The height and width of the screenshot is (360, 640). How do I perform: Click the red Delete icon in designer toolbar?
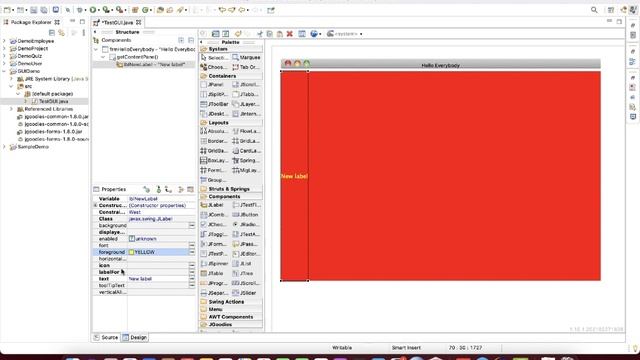290,34
